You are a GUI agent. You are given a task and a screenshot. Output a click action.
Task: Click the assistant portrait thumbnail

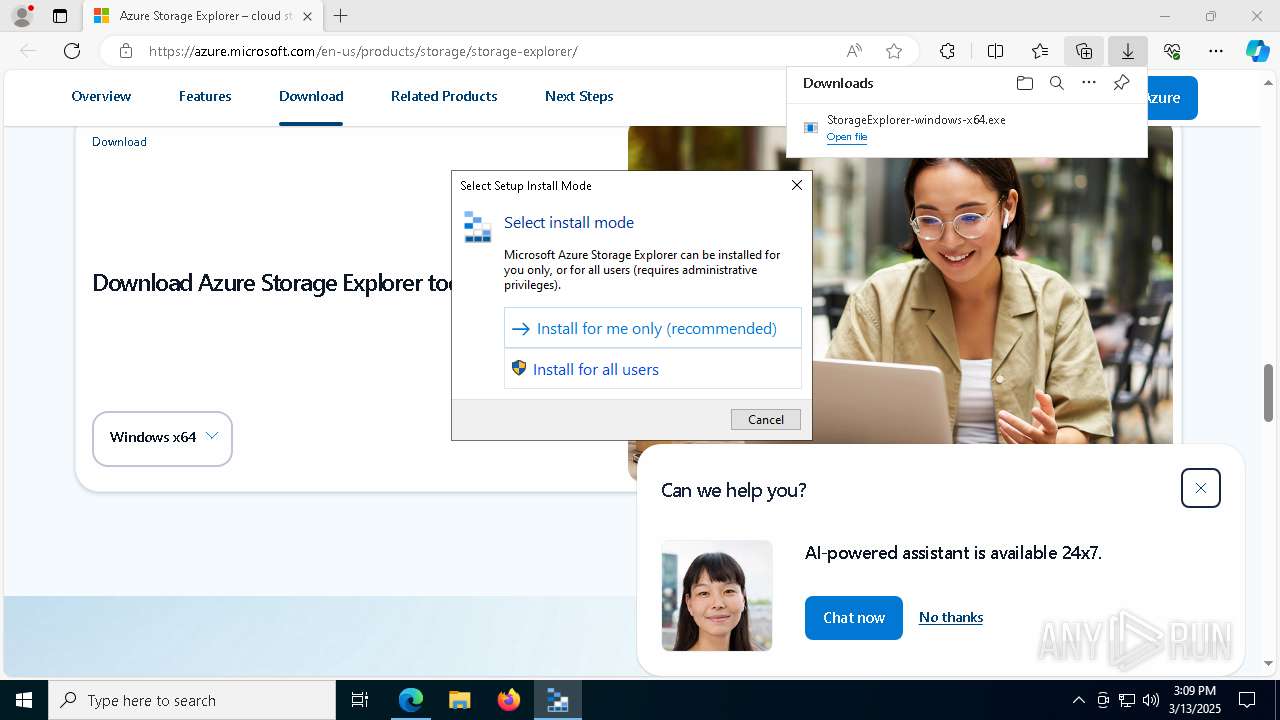717,596
